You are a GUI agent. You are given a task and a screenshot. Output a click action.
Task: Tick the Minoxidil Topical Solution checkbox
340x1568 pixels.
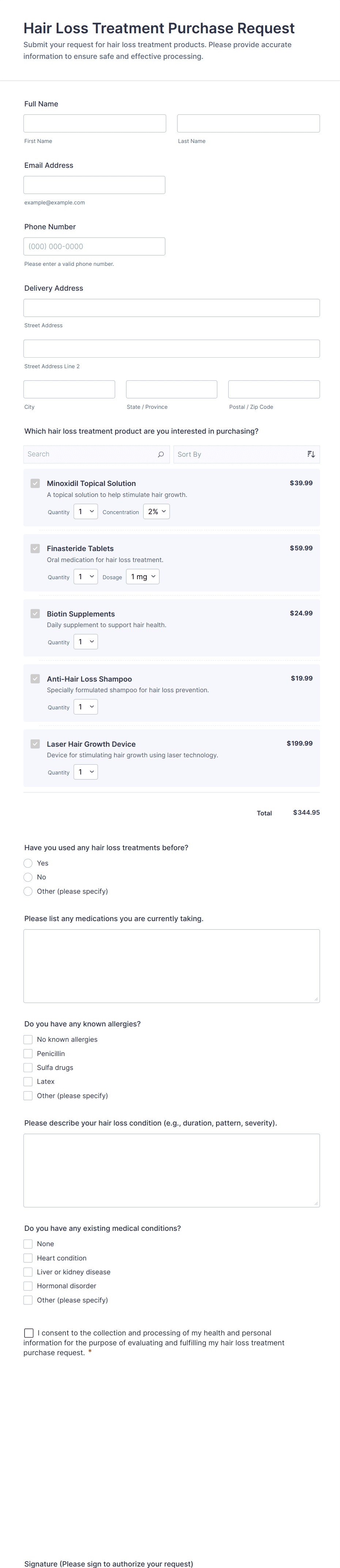(x=35, y=483)
